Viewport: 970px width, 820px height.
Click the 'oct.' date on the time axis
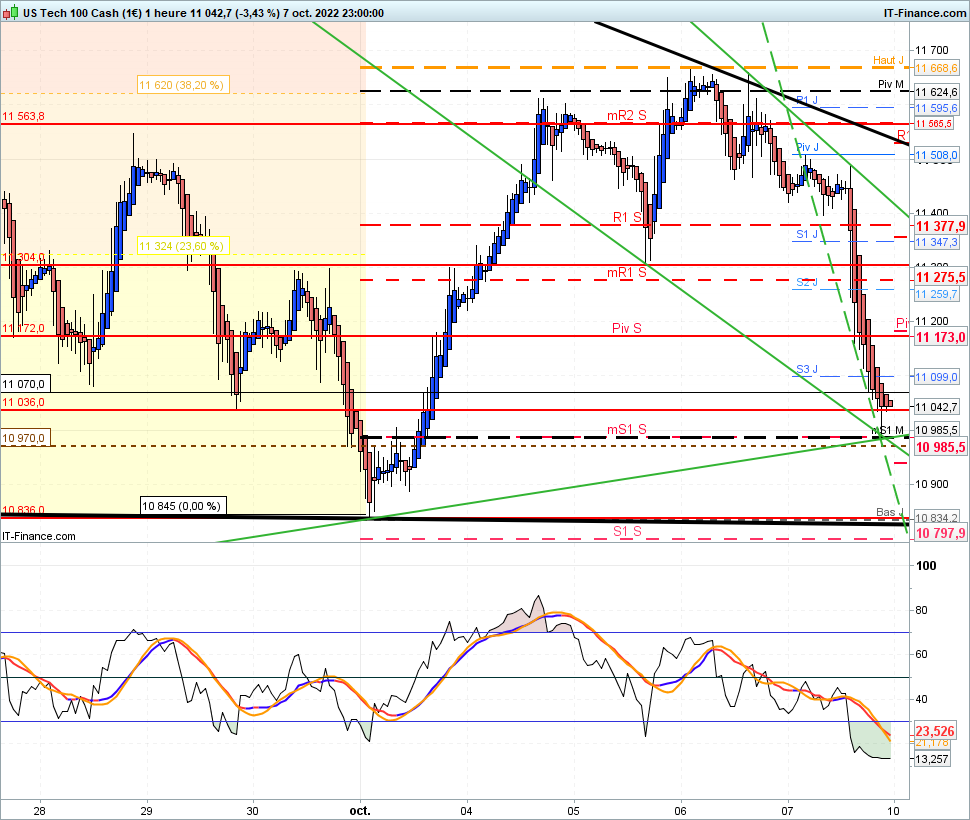click(x=360, y=810)
